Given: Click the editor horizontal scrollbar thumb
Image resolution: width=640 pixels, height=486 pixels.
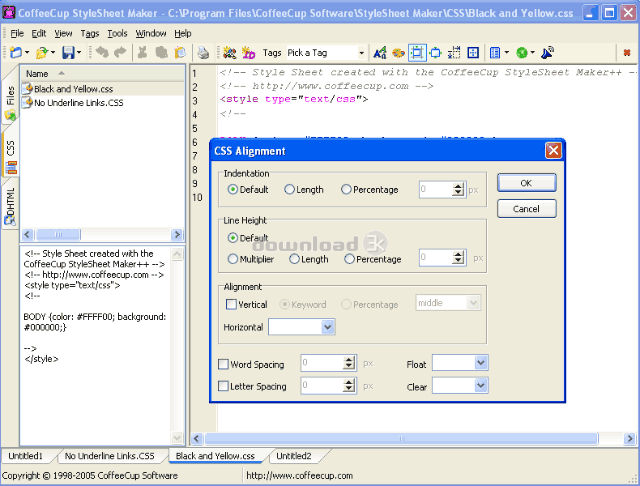Looking at the screenshot, I should 401,438.
